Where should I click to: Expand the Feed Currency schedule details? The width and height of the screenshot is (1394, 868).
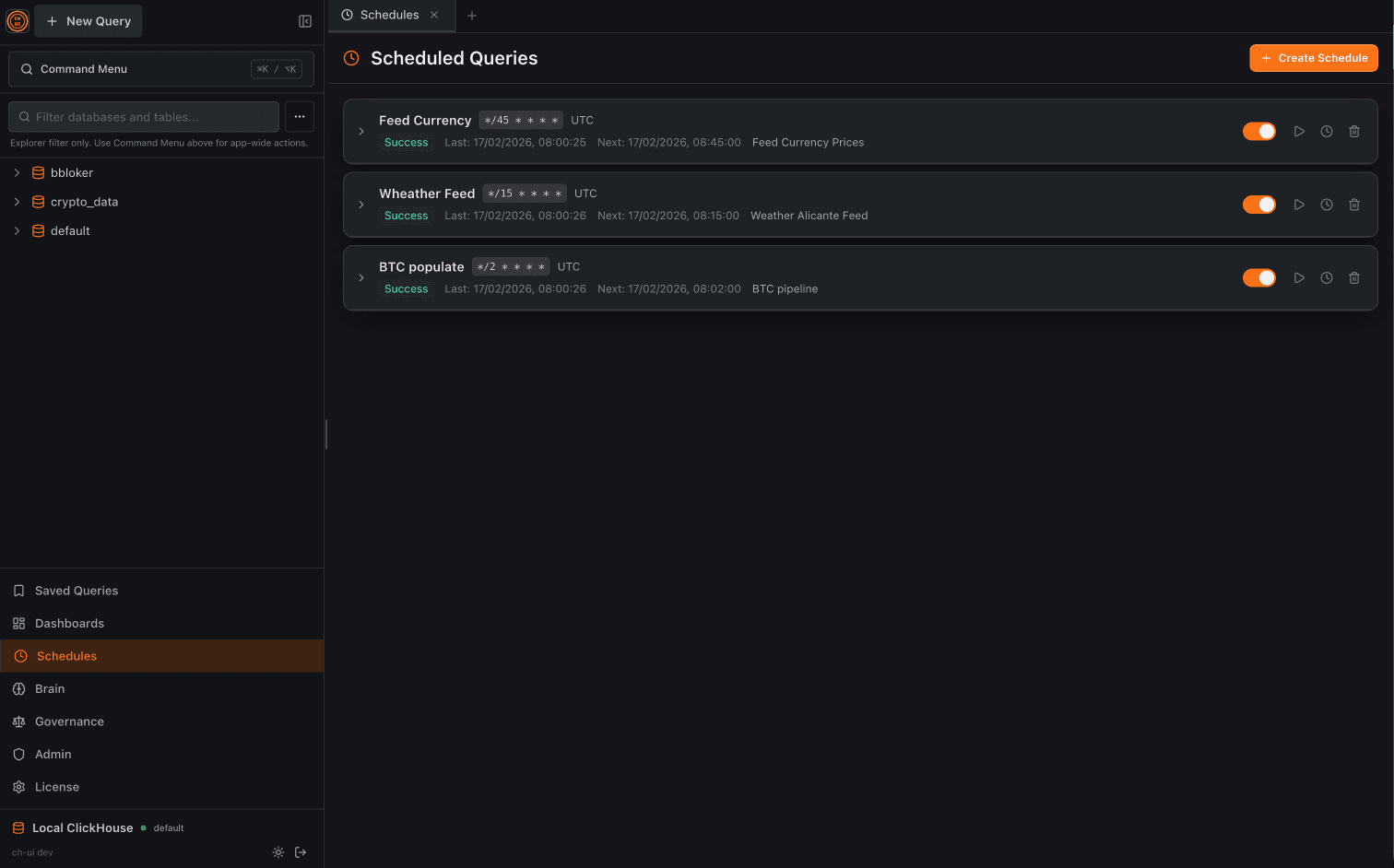(x=360, y=131)
